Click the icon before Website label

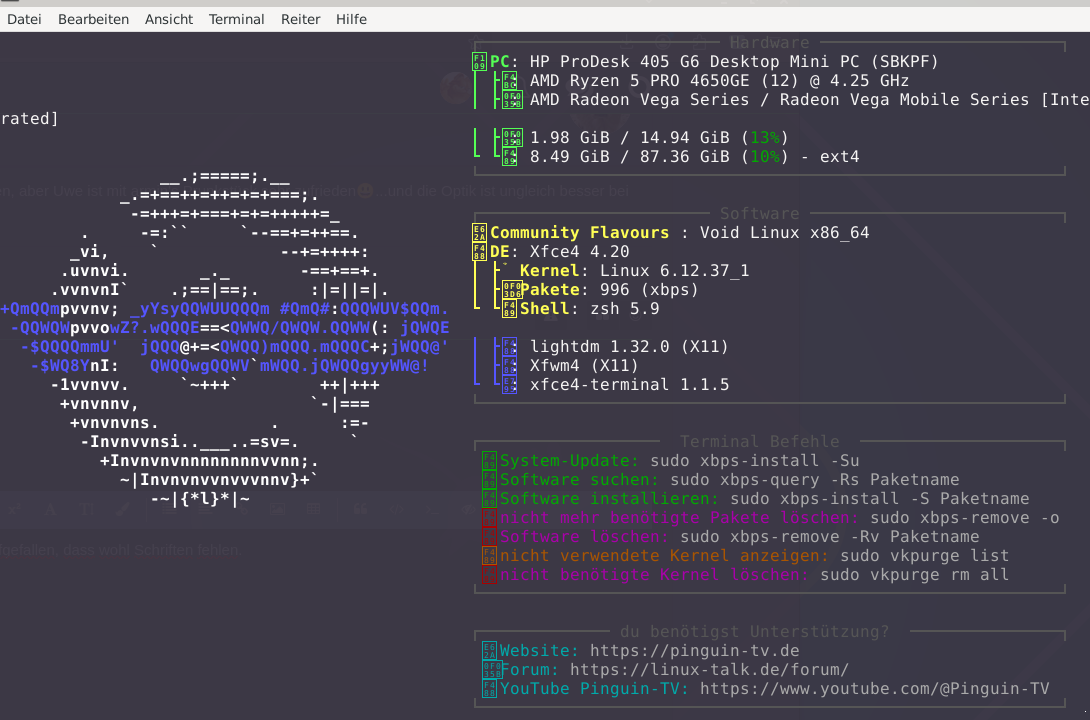tap(489, 651)
